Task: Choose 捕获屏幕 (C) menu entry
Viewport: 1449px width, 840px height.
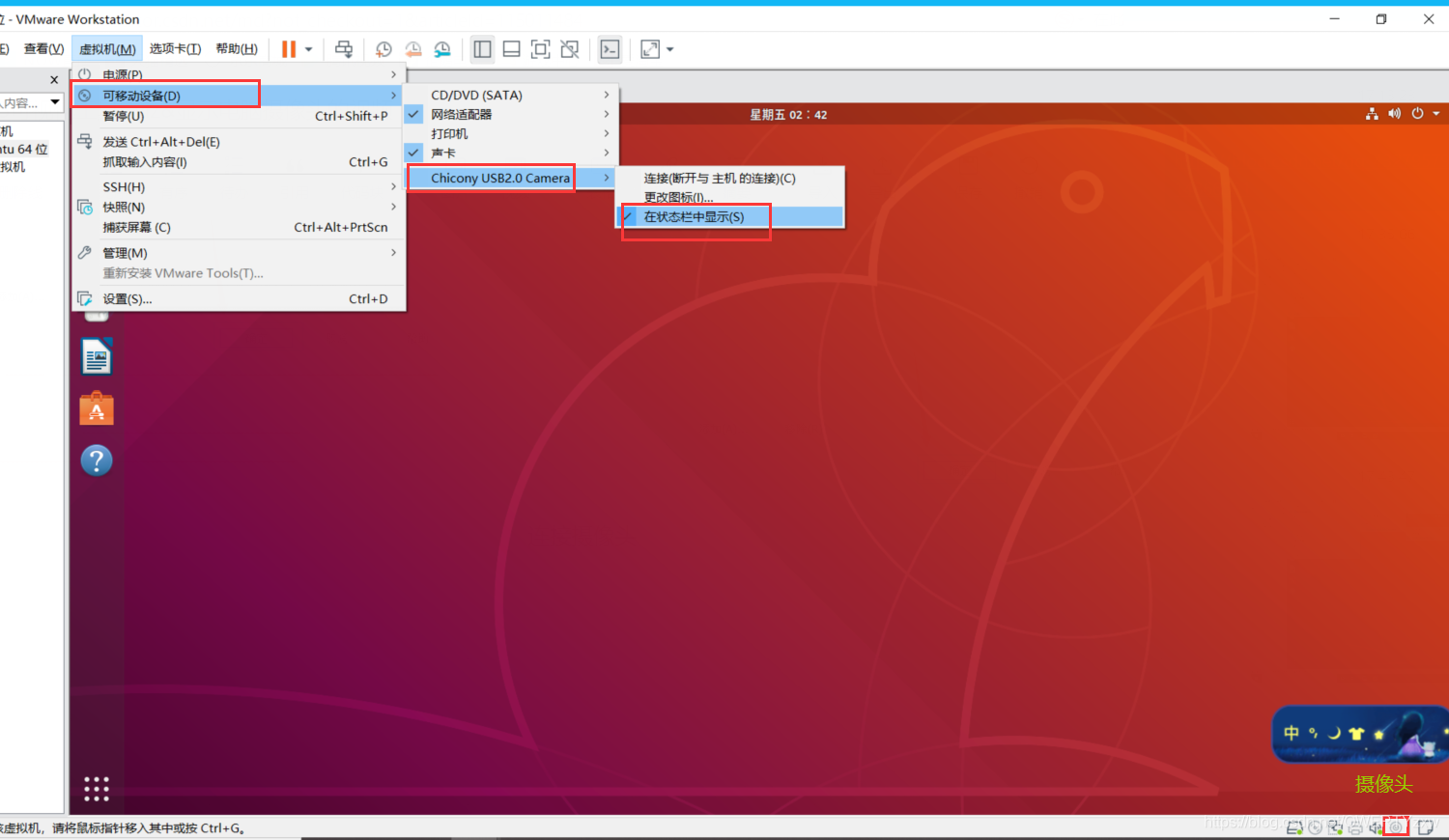Action: (239, 227)
